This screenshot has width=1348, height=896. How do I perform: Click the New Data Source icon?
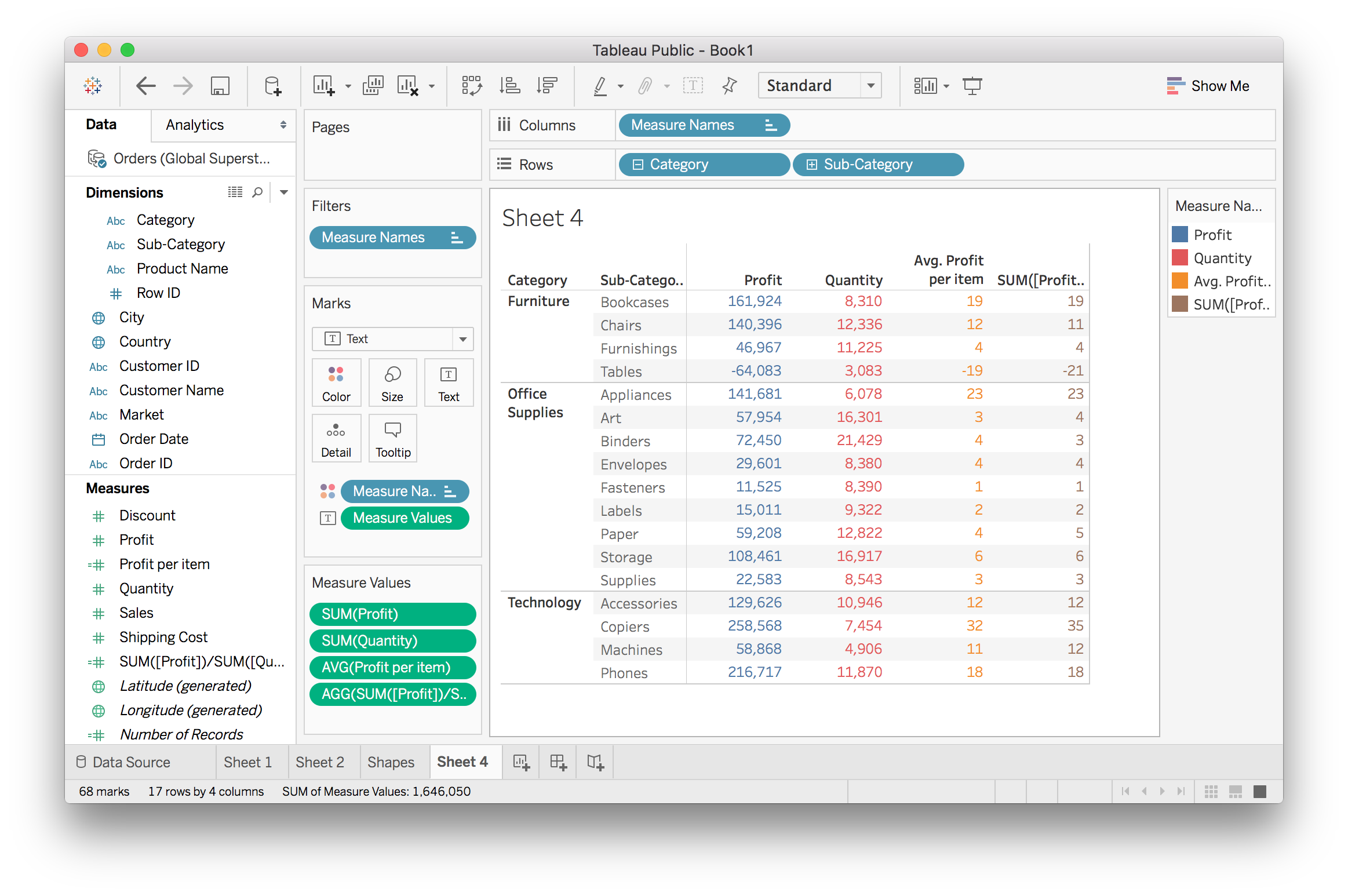pos(272,86)
